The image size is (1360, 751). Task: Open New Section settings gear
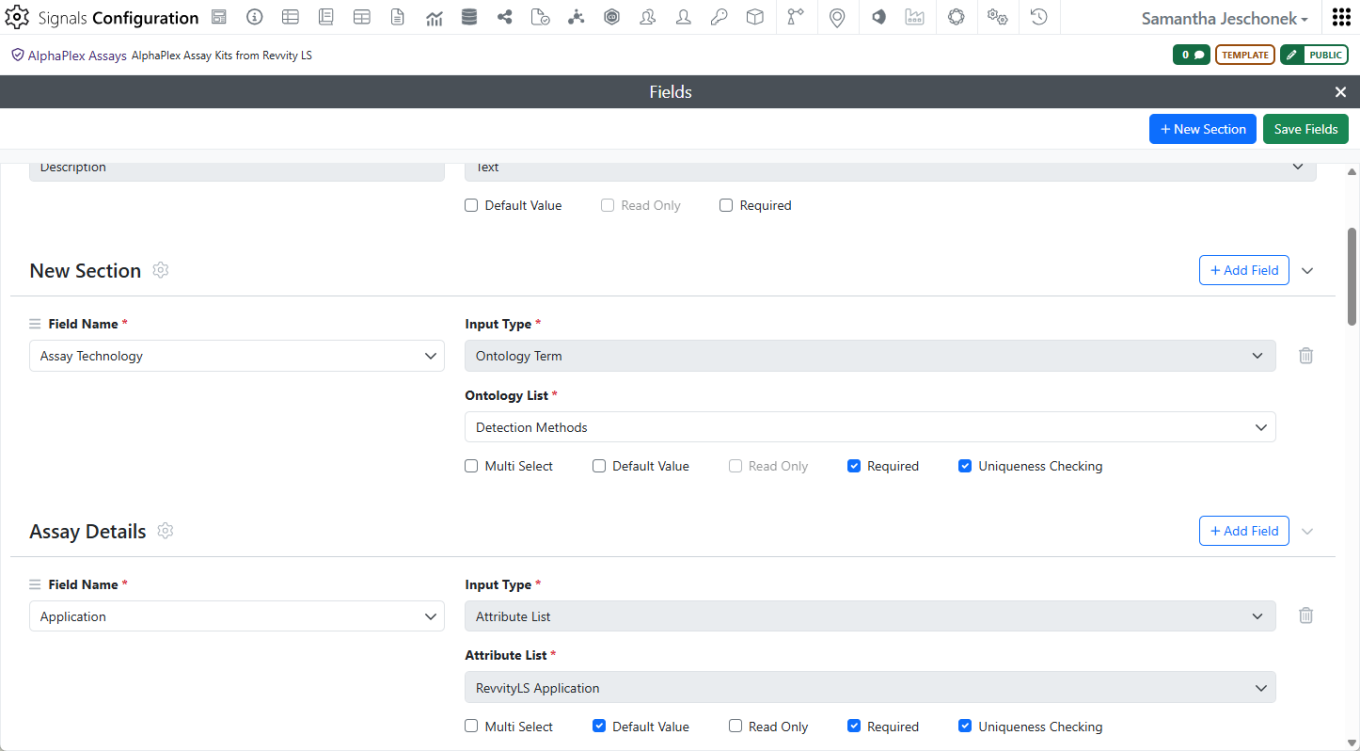[x=161, y=270]
